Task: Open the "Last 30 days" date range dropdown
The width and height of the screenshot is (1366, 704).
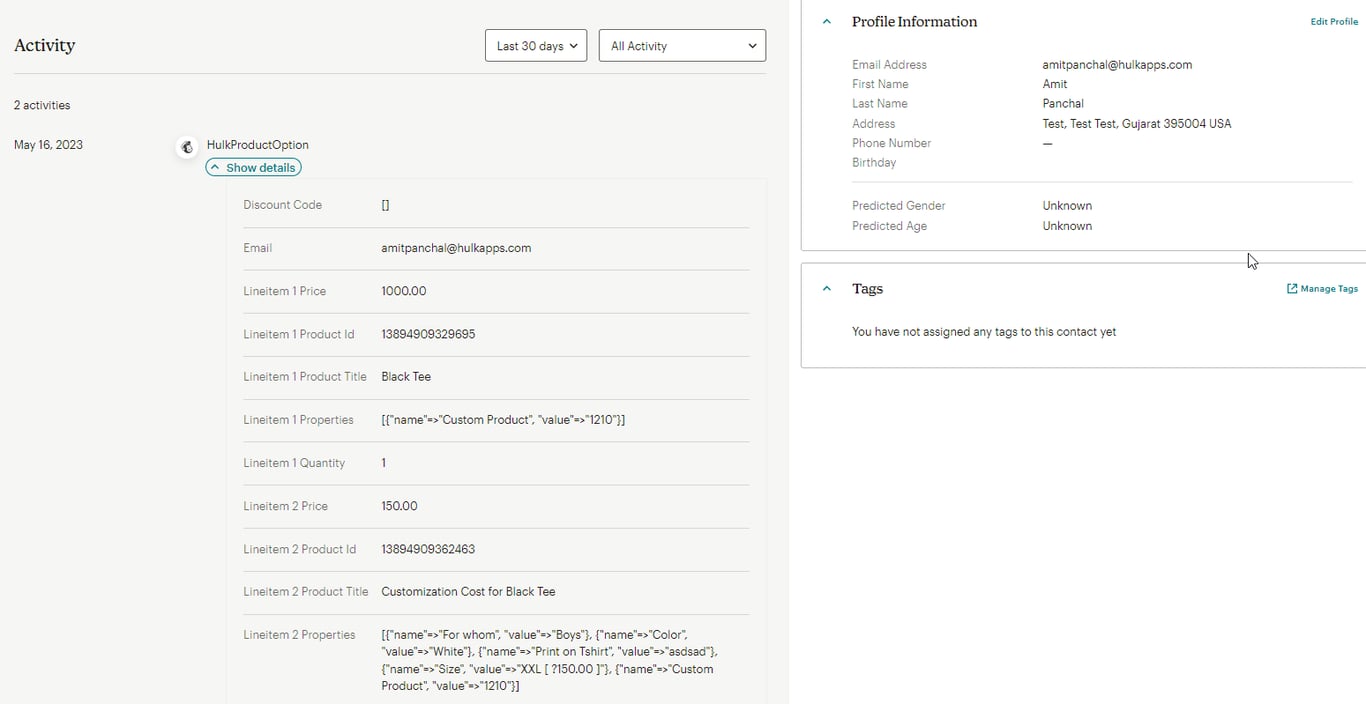Action: click(x=536, y=46)
